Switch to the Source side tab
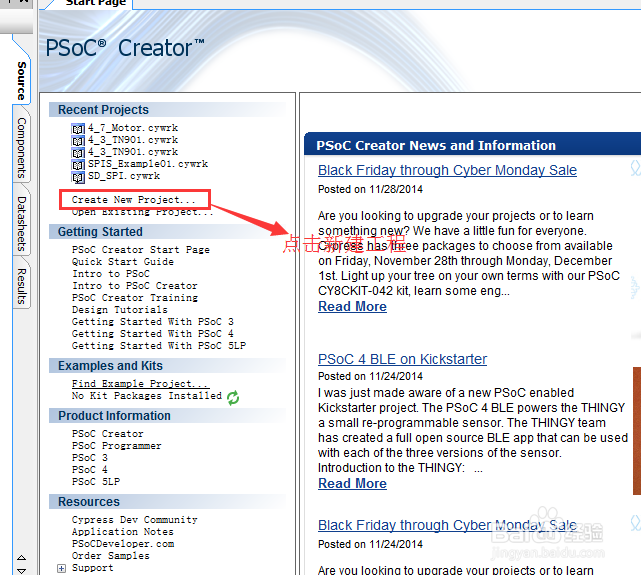641x575 pixels. pos(22,81)
